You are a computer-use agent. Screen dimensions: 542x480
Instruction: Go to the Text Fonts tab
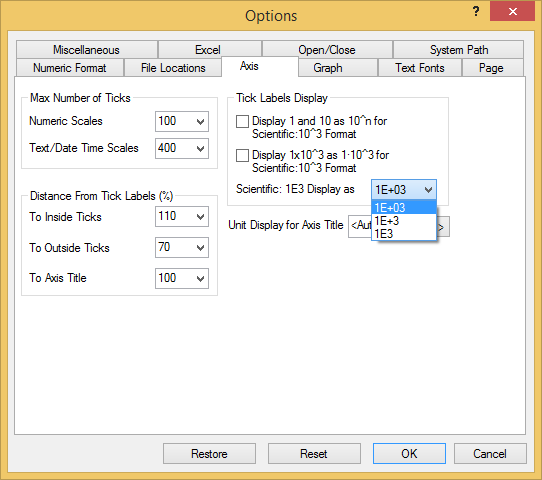[x=420, y=68]
